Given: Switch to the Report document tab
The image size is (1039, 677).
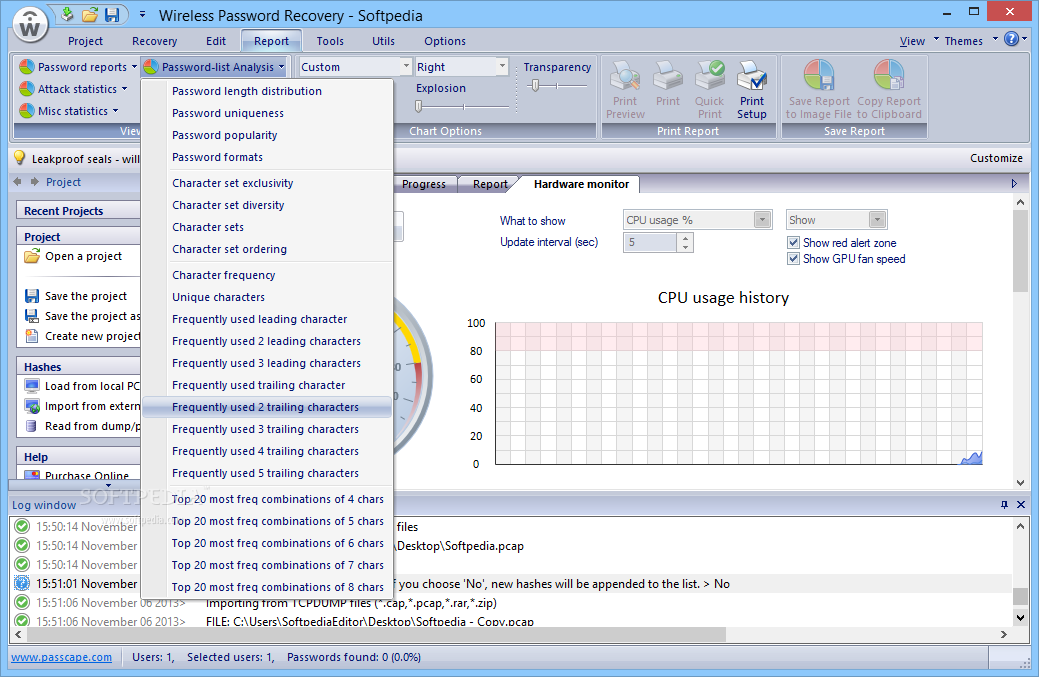Looking at the screenshot, I should (490, 184).
